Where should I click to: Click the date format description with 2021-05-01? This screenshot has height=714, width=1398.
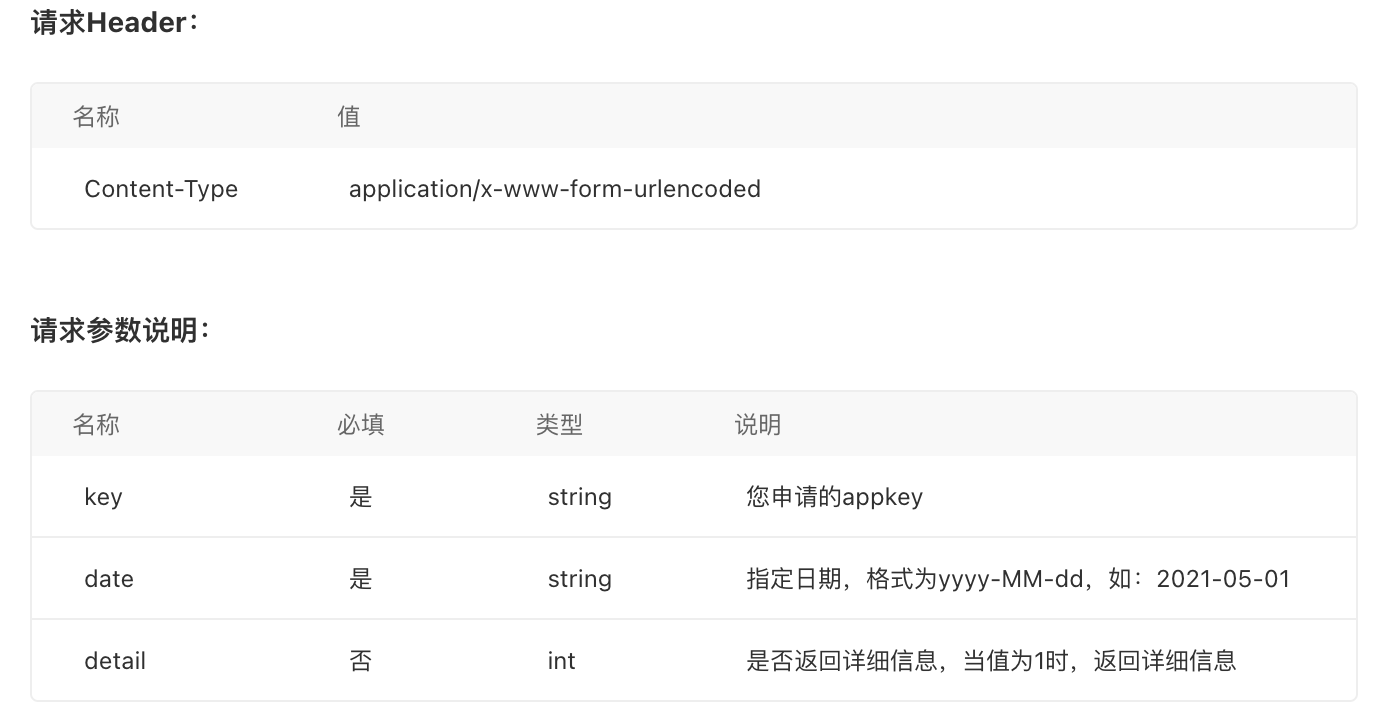pos(1018,579)
